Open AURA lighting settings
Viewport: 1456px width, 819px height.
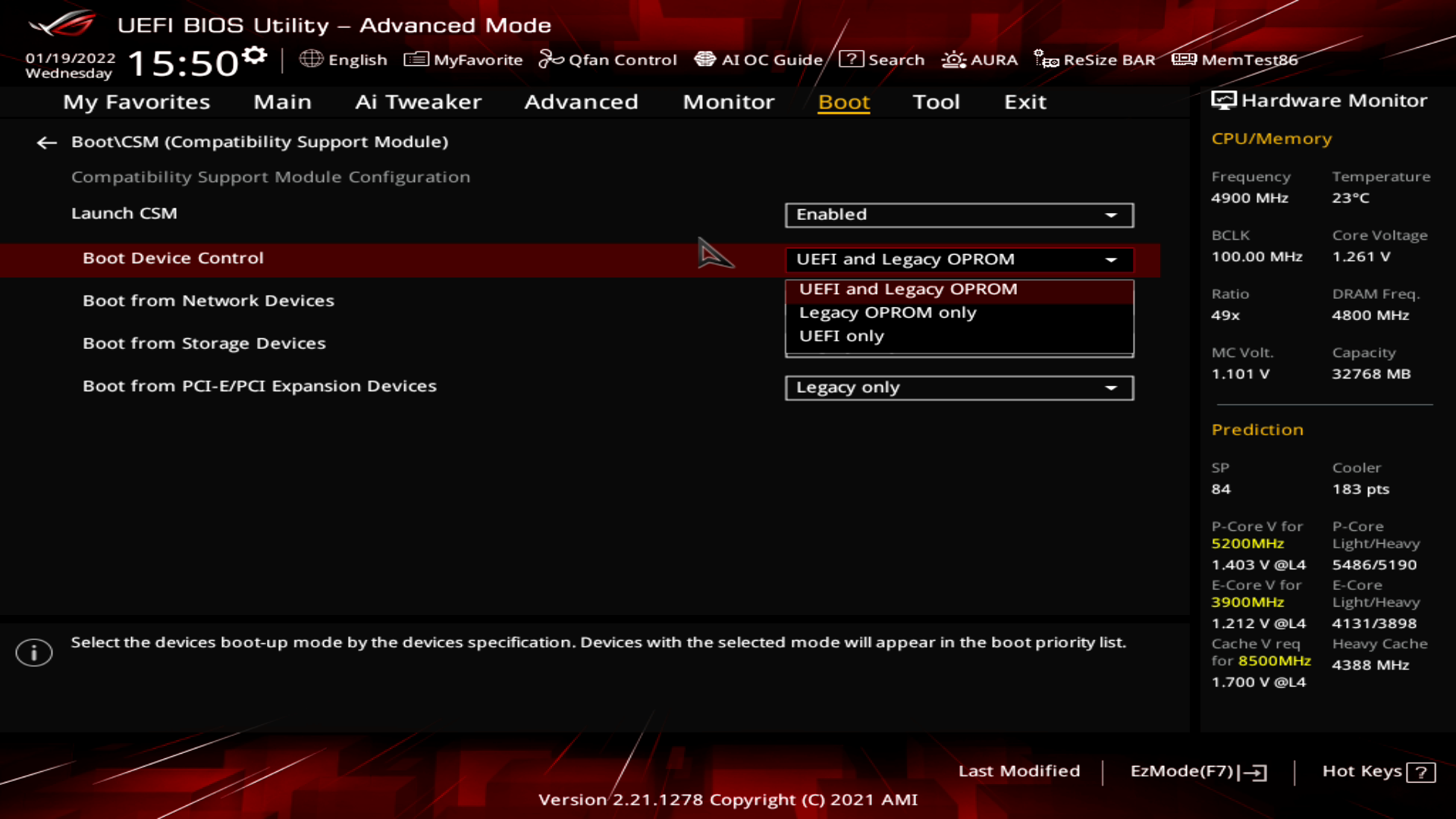click(x=979, y=60)
